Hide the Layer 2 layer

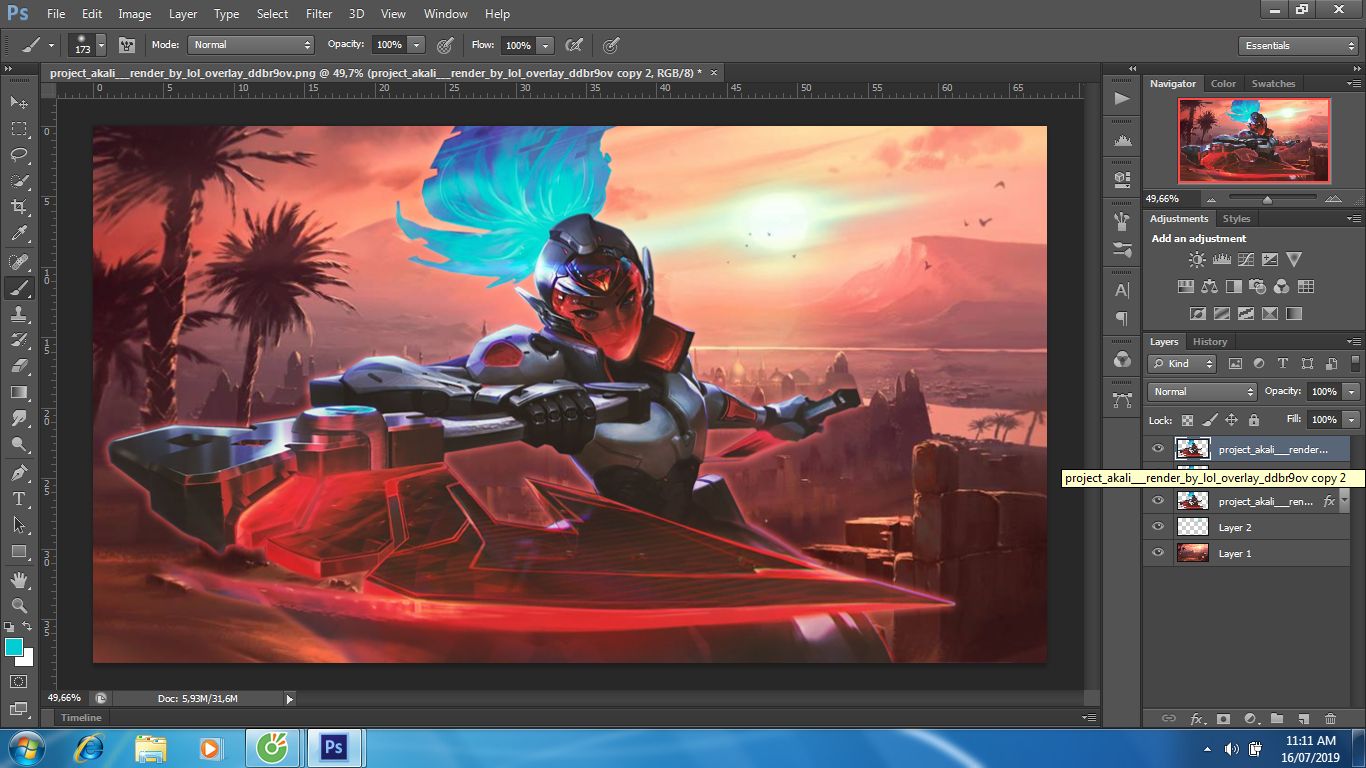click(1158, 527)
